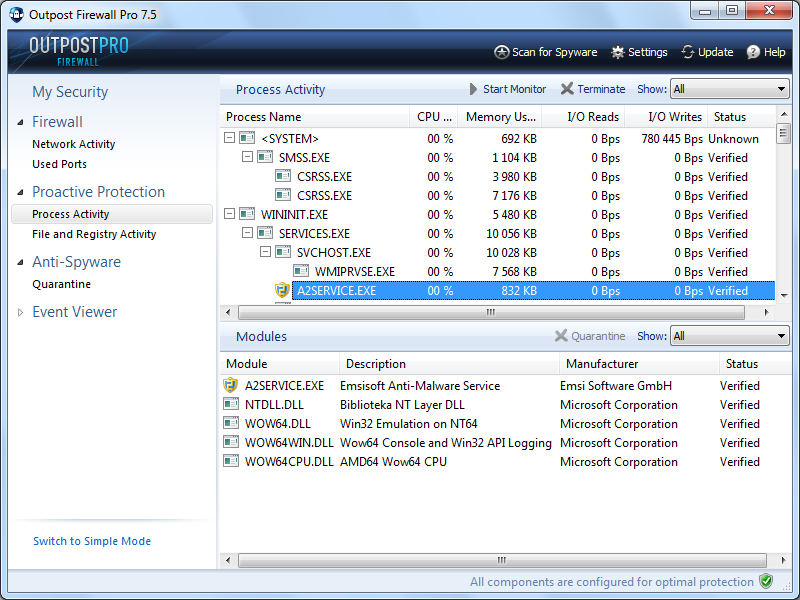Viewport: 800px width, 600px height.
Task: Open Help from the question mark icon
Action: (753, 52)
